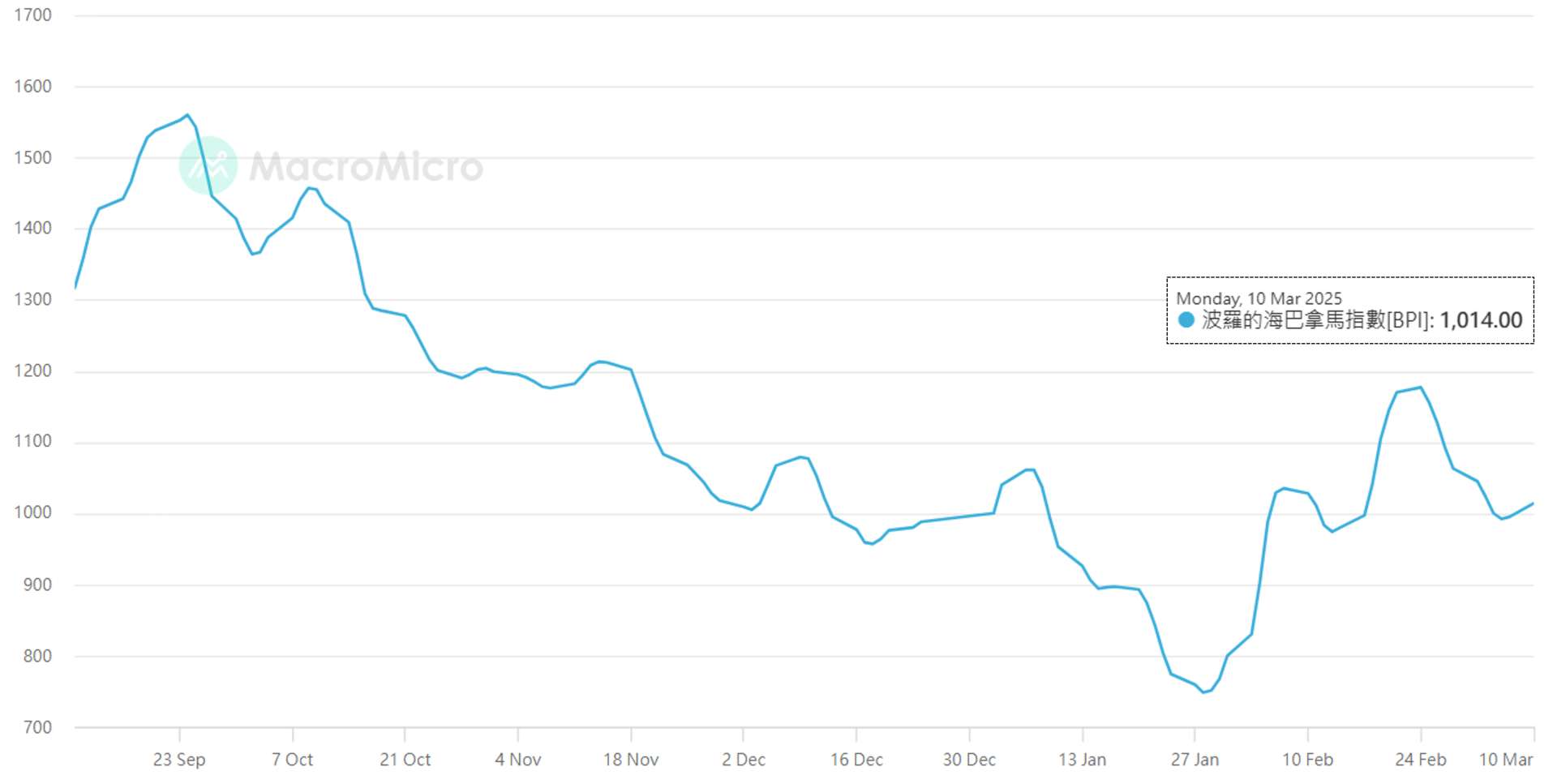The height and width of the screenshot is (784, 1557).
Task: Click the 24 Feb x-axis label
Action: (x=1421, y=760)
